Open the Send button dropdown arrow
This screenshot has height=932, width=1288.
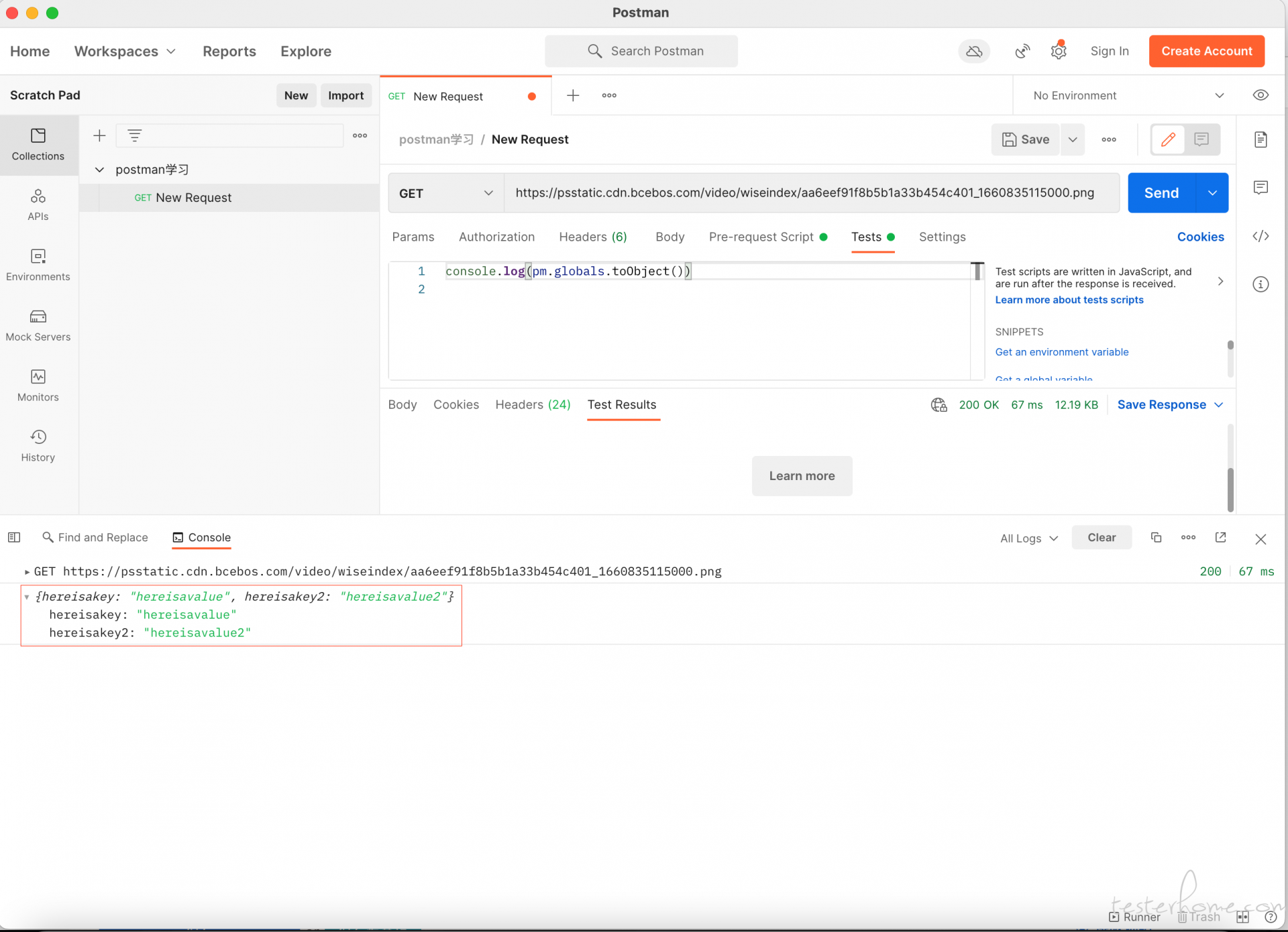(1212, 193)
